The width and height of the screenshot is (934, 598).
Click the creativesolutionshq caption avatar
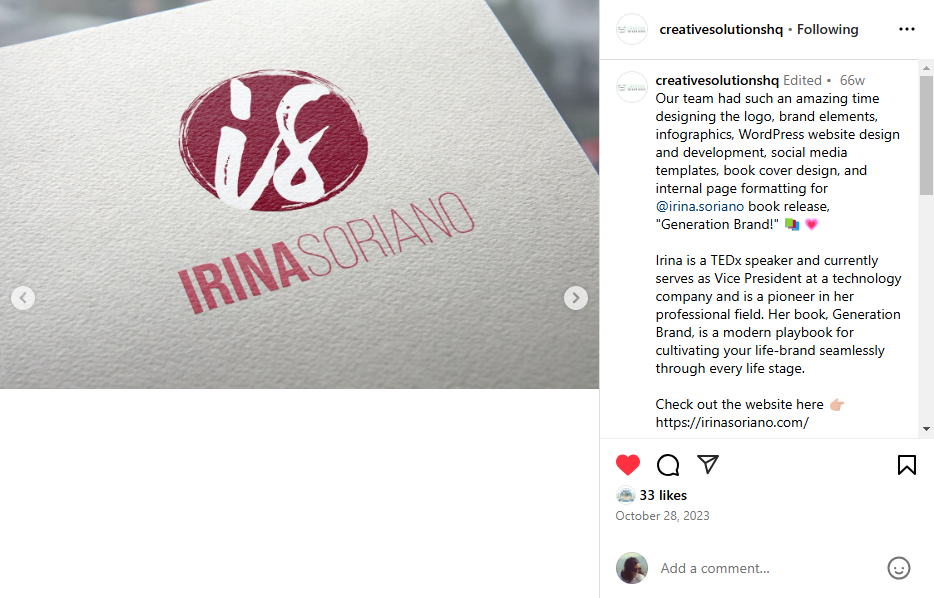coord(631,87)
